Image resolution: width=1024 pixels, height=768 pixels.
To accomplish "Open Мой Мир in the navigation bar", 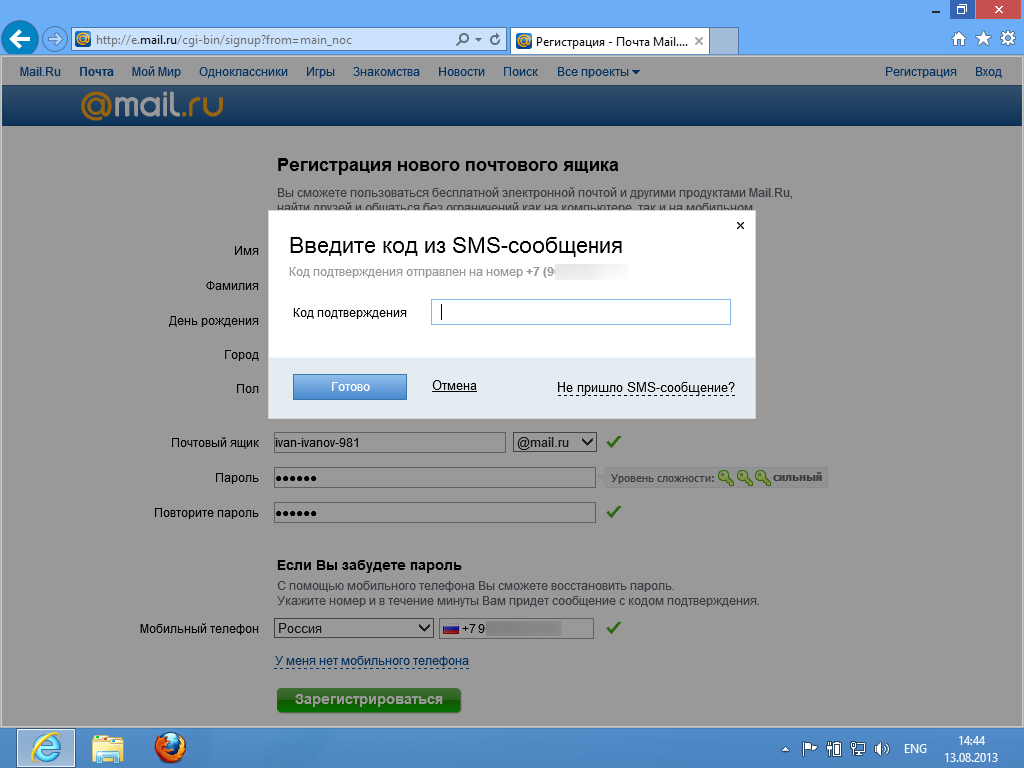I will (x=156, y=72).
